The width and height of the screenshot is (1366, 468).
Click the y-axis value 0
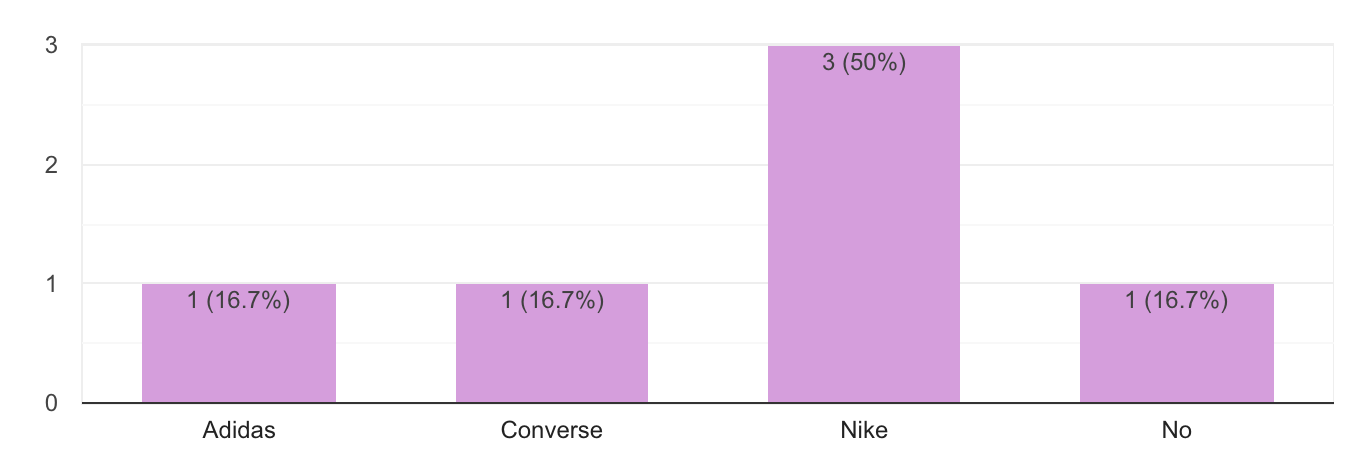click(50, 403)
